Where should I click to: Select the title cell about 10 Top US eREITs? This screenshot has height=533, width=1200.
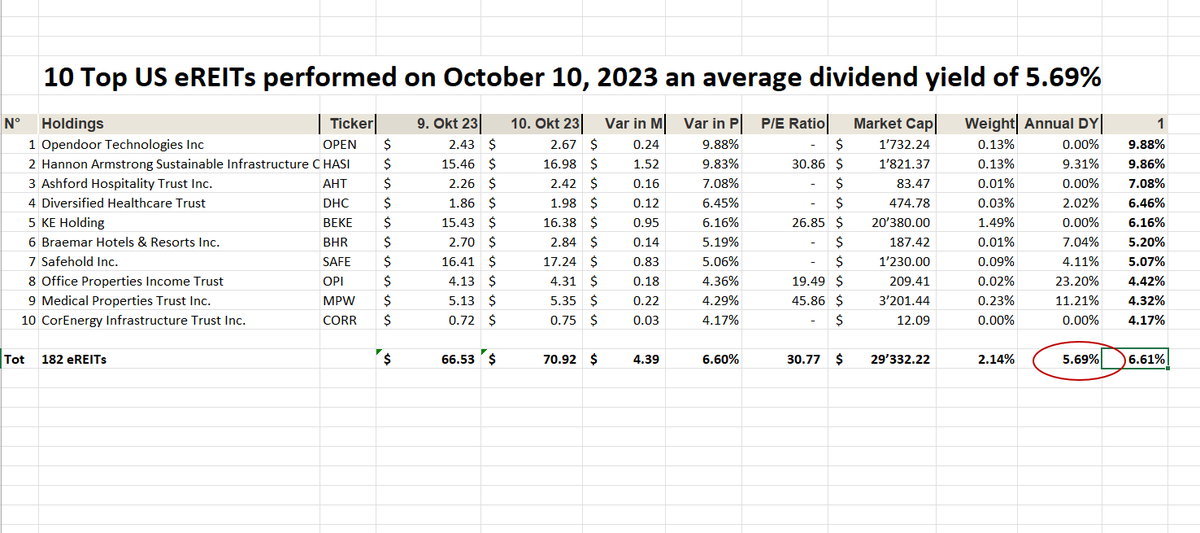571,78
